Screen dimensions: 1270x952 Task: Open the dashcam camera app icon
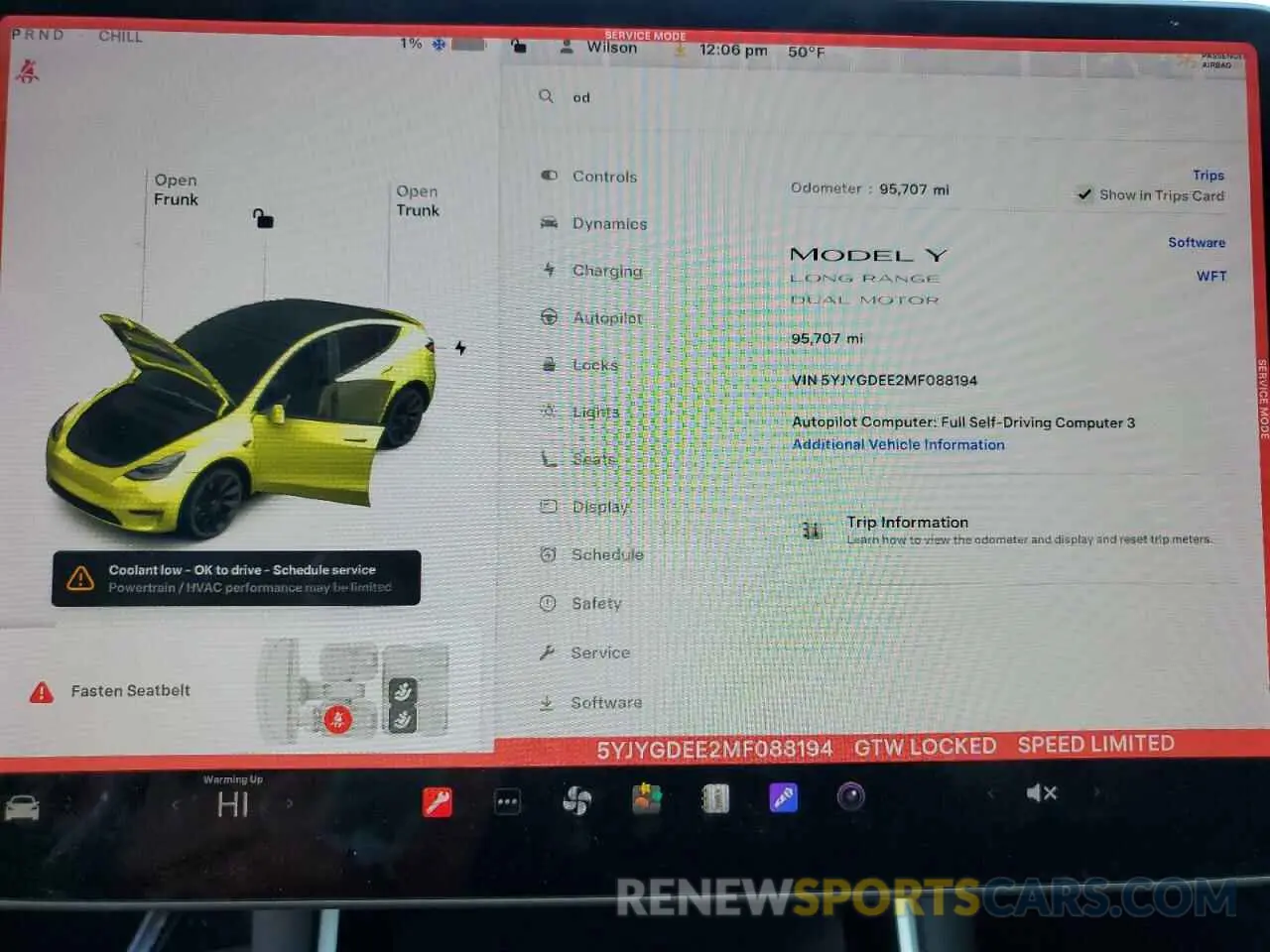click(851, 796)
